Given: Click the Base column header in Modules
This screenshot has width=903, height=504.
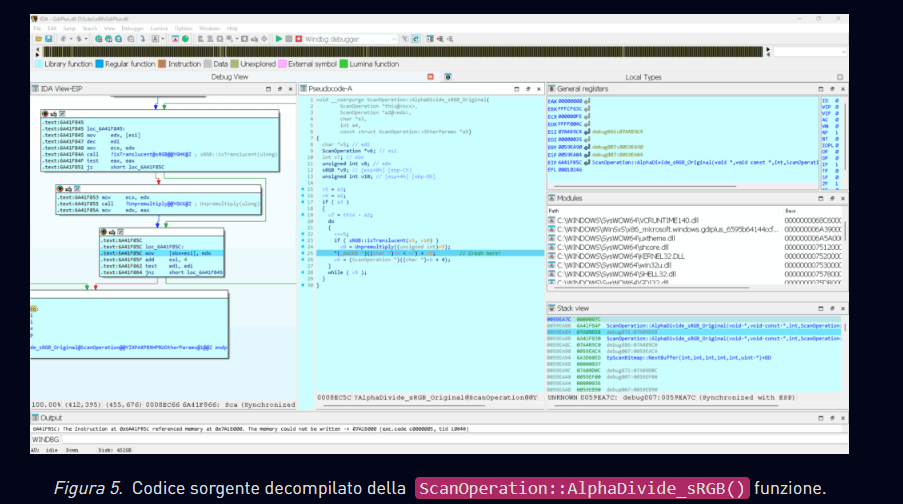Looking at the screenshot, I should [x=790, y=211].
